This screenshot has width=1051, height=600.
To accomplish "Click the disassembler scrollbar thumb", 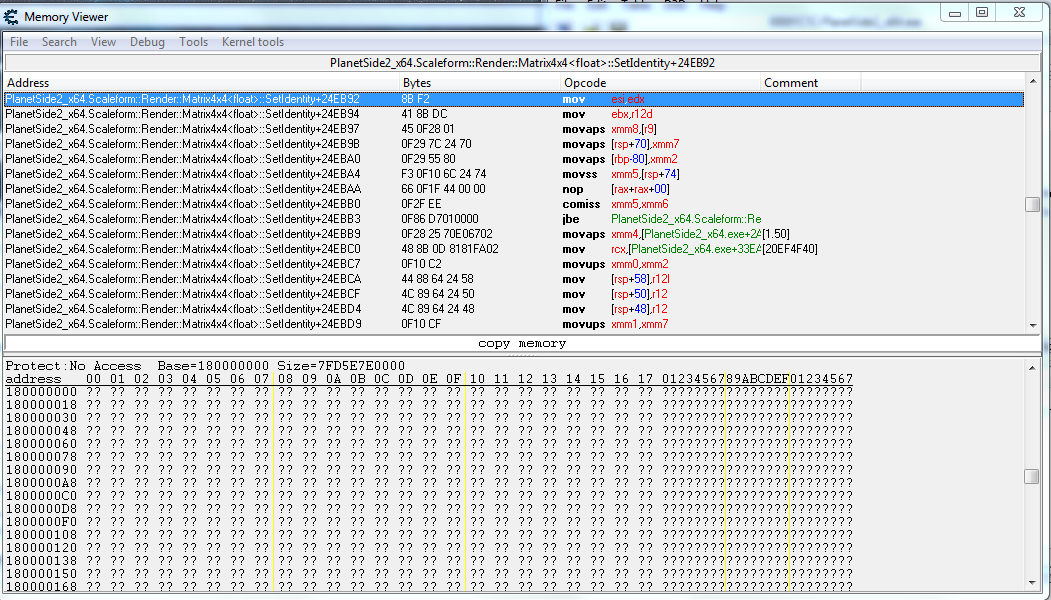I will tap(1032, 204).
